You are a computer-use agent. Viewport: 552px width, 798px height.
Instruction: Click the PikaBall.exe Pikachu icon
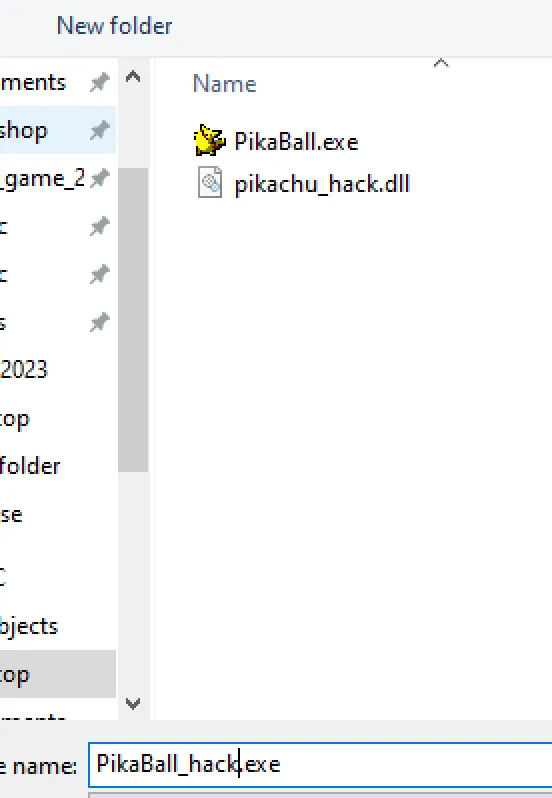tap(209, 140)
